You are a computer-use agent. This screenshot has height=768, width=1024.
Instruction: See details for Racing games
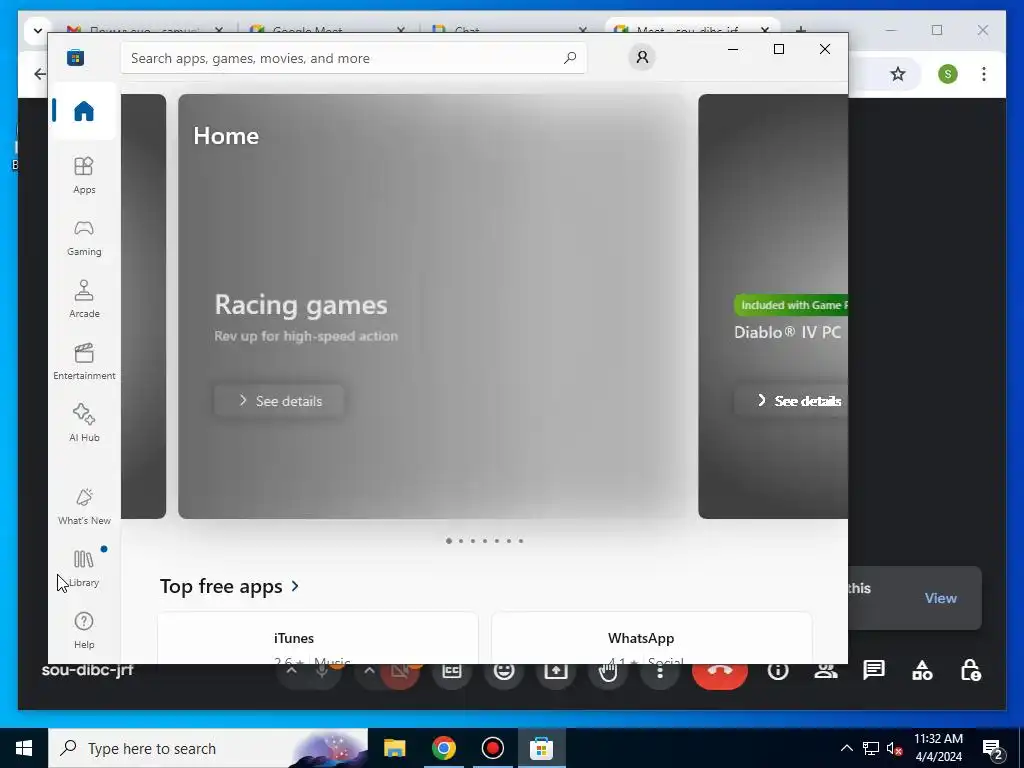280,400
